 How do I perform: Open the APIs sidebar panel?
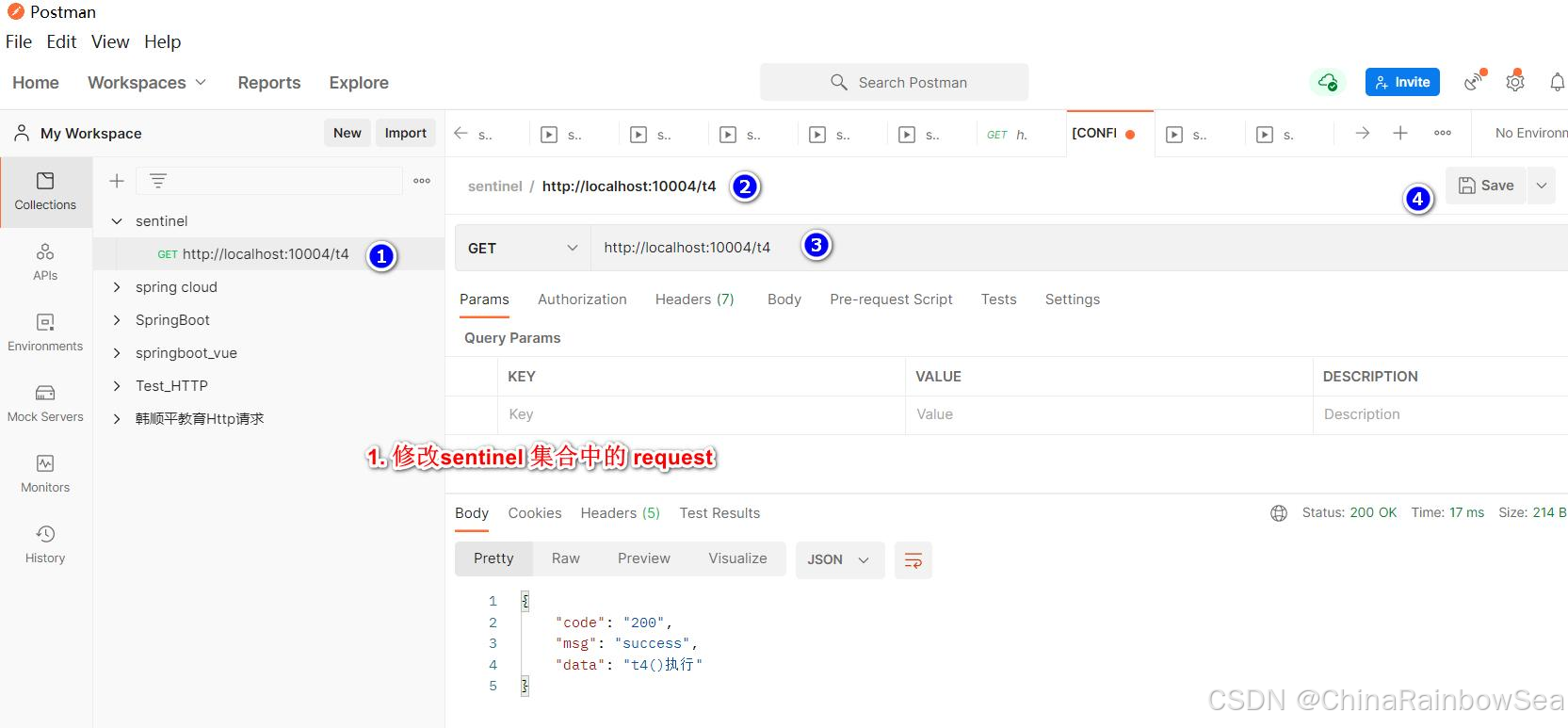click(x=45, y=263)
